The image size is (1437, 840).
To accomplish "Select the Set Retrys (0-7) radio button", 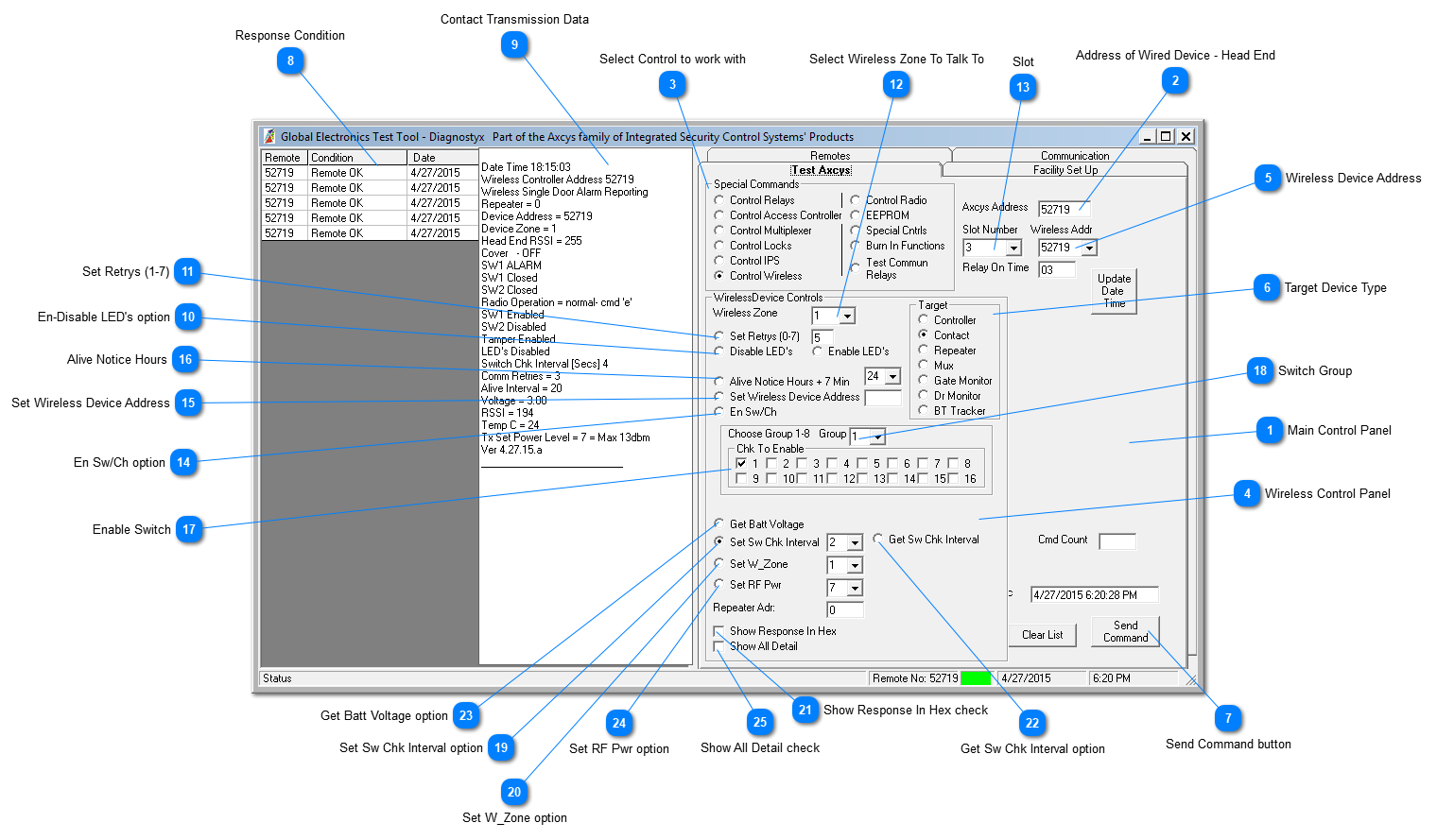I will pyautogui.click(x=719, y=336).
